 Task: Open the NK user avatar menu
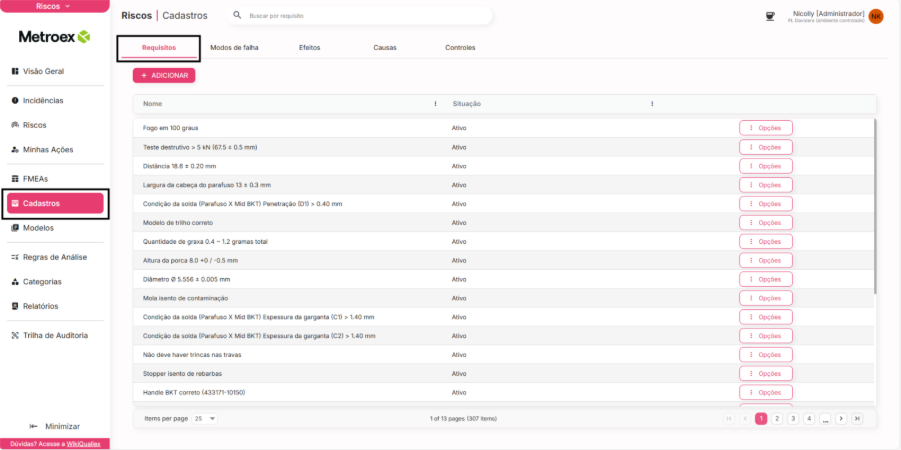pos(876,16)
